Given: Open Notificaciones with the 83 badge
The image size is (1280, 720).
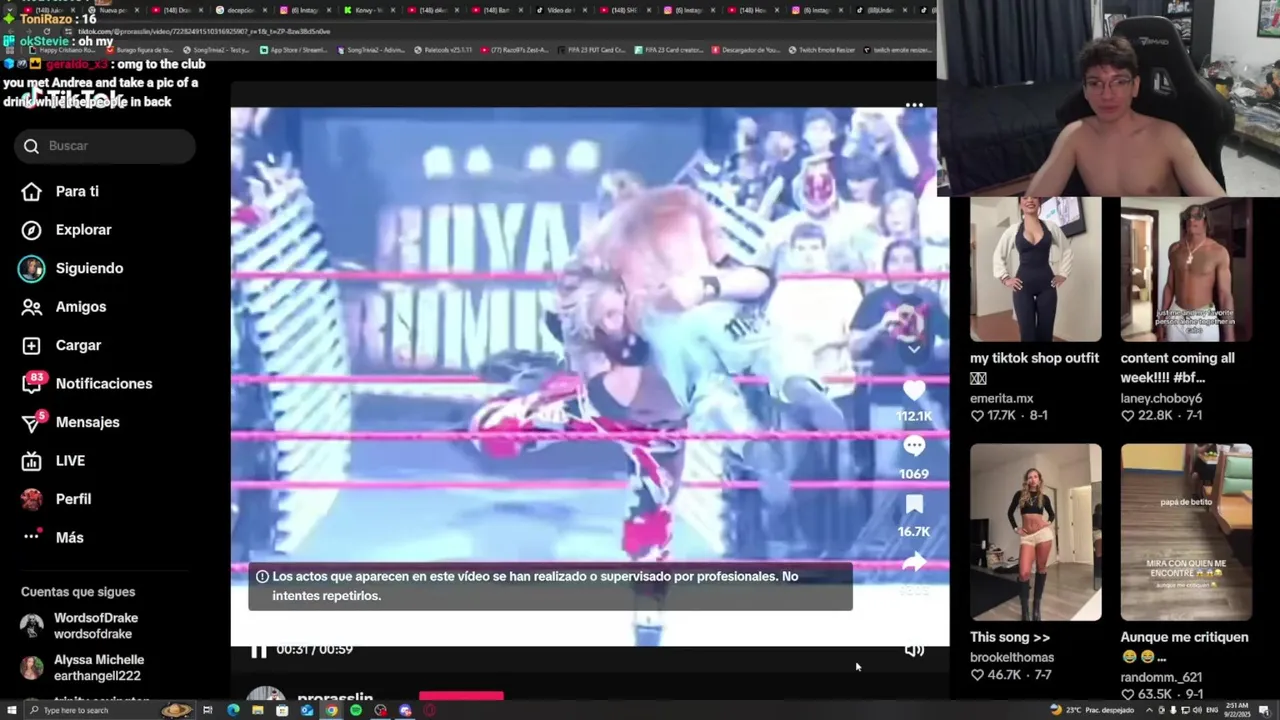Looking at the screenshot, I should tap(86, 383).
